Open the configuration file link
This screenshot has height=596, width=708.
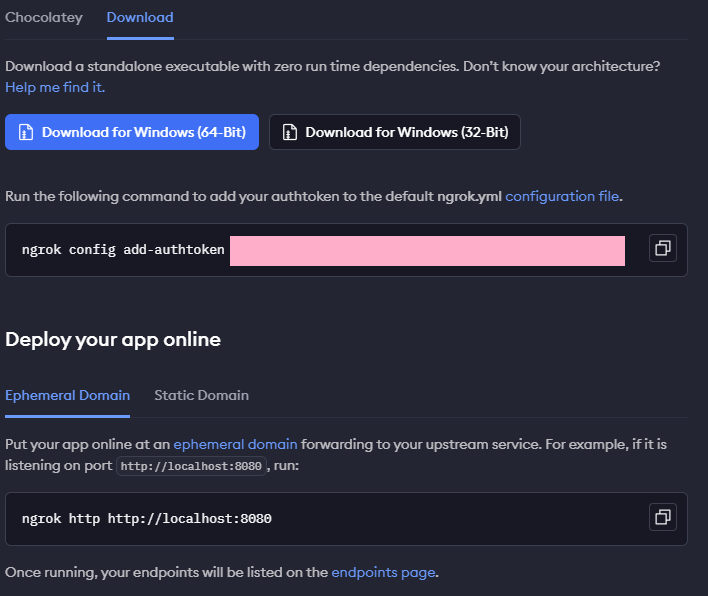point(562,196)
